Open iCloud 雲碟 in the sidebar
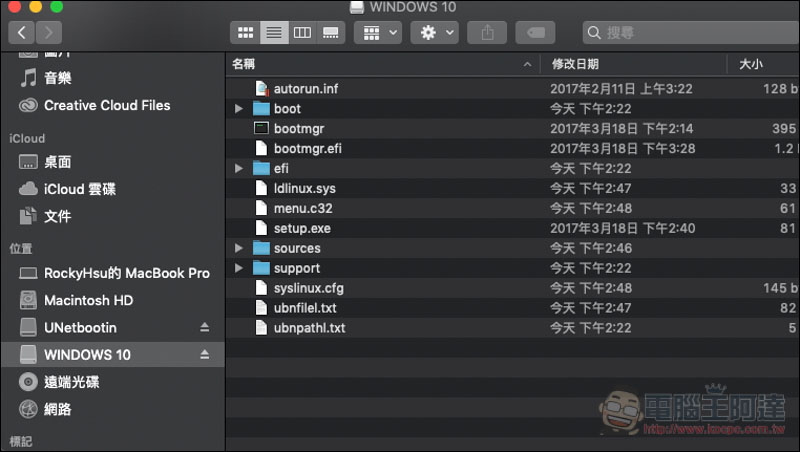800x452 pixels. click(112, 189)
